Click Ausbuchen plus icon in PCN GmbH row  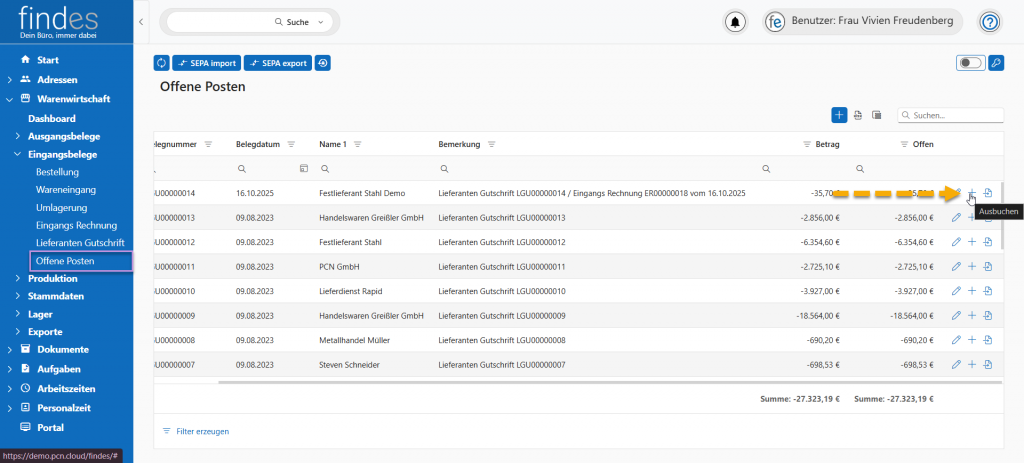click(972, 266)
